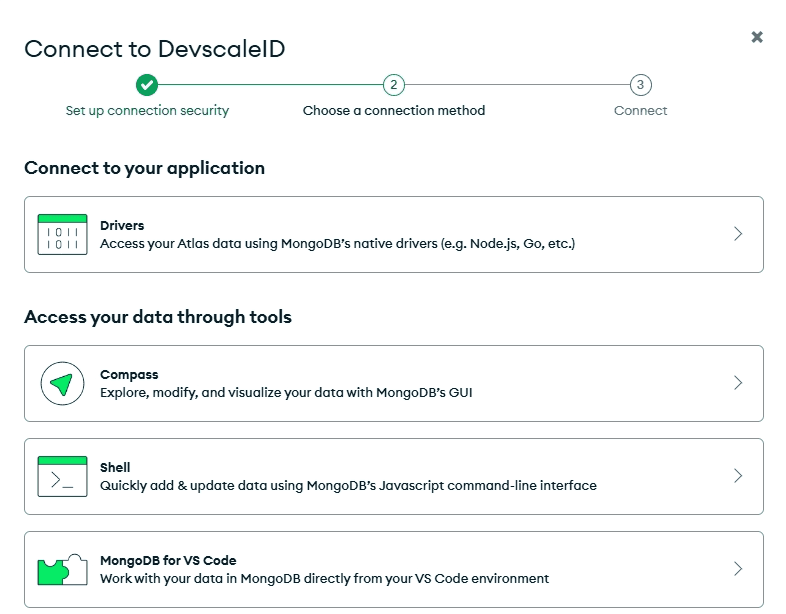Go to the Connect step label
786x614 pixels.
point(640,111)
